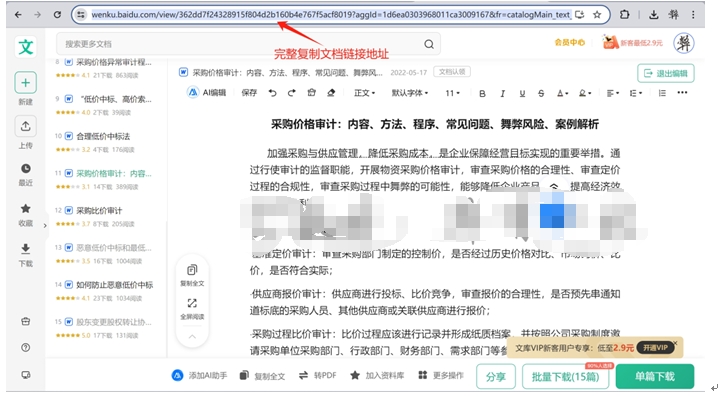
Task: Click the 新建 plus icon in the sidebar
Action: [x=25, y=83]
